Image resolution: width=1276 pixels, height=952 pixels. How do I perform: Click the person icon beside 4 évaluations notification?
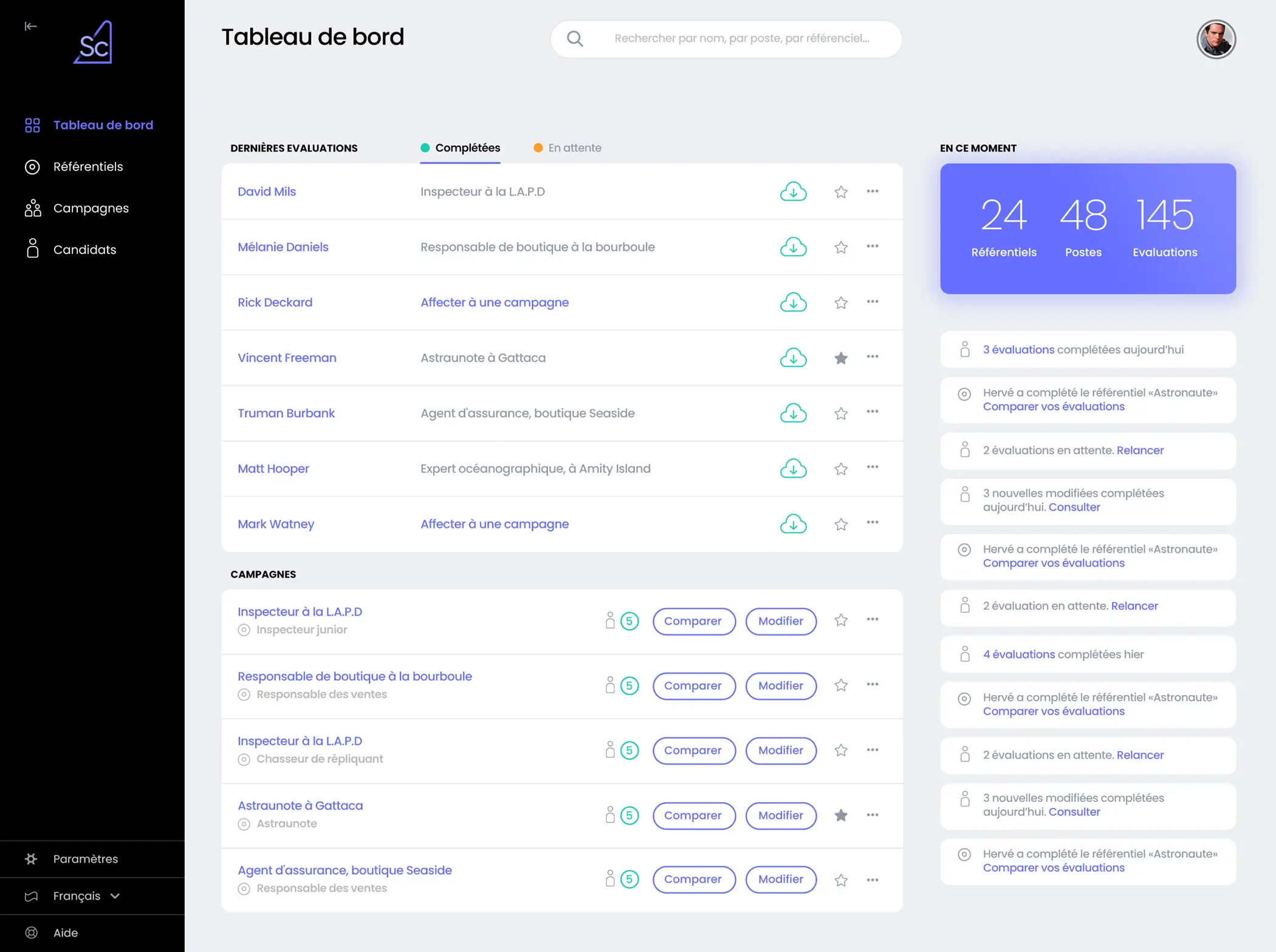(964, 654)
